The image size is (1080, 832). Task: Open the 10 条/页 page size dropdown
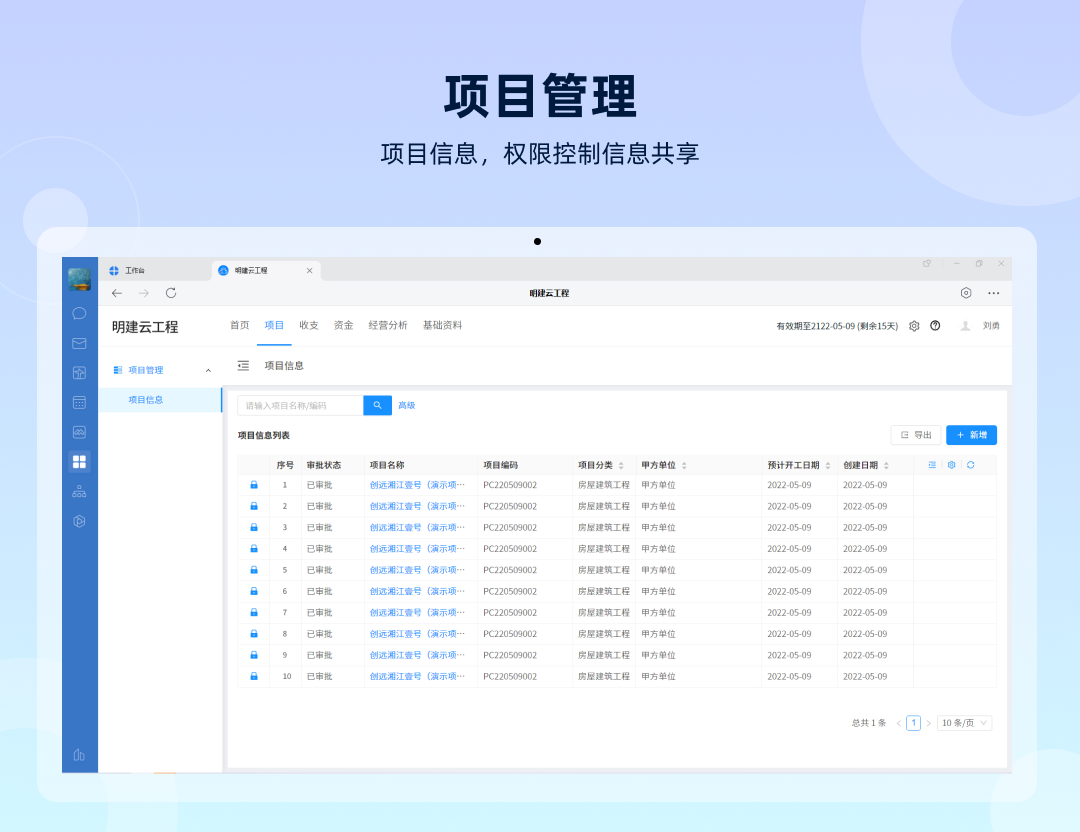click(x=964, y=723)
